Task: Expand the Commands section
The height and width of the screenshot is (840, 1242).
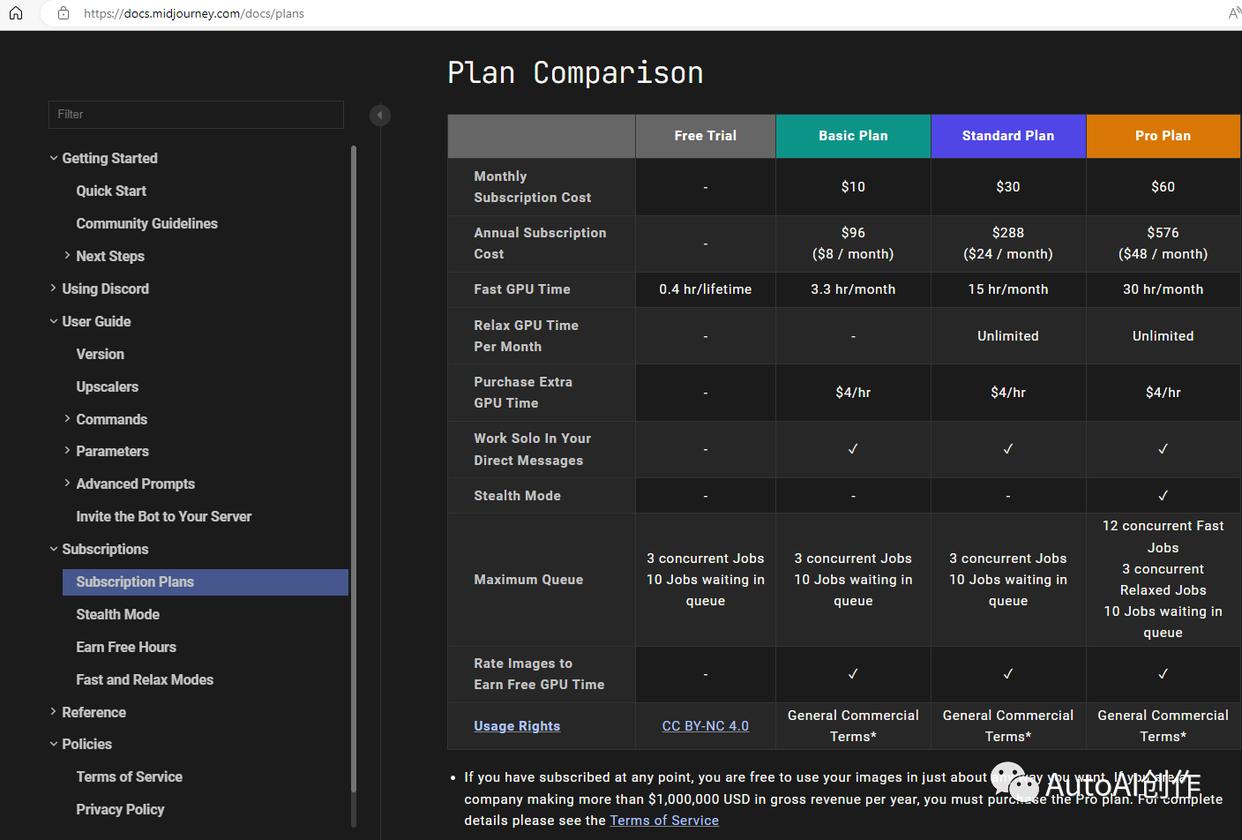Action: (x=67, y=419)
